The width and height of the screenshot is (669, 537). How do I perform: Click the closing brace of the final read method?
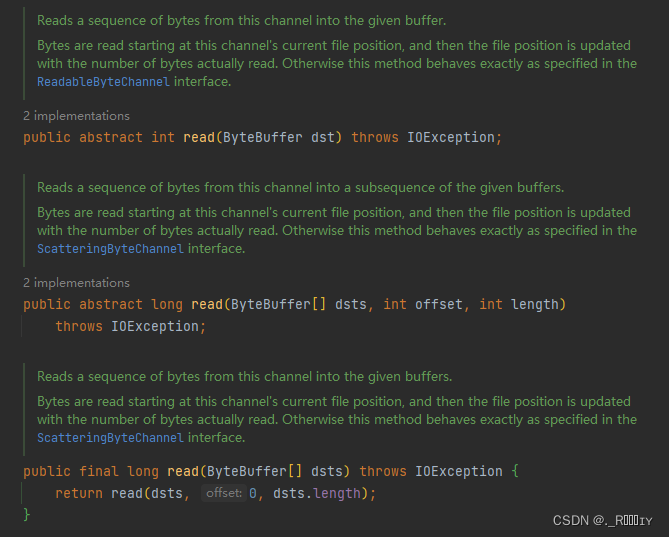[26, 514]
